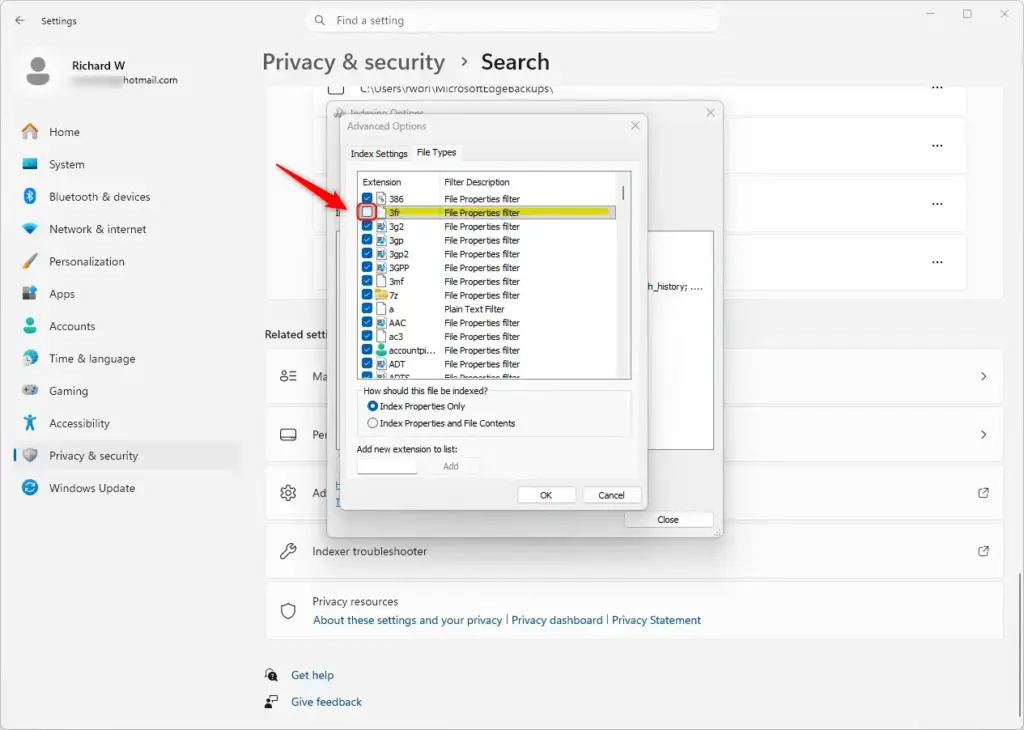Click the search magnifier icon
Screen dimensions: 1024x730
click(x=319, y=20)
